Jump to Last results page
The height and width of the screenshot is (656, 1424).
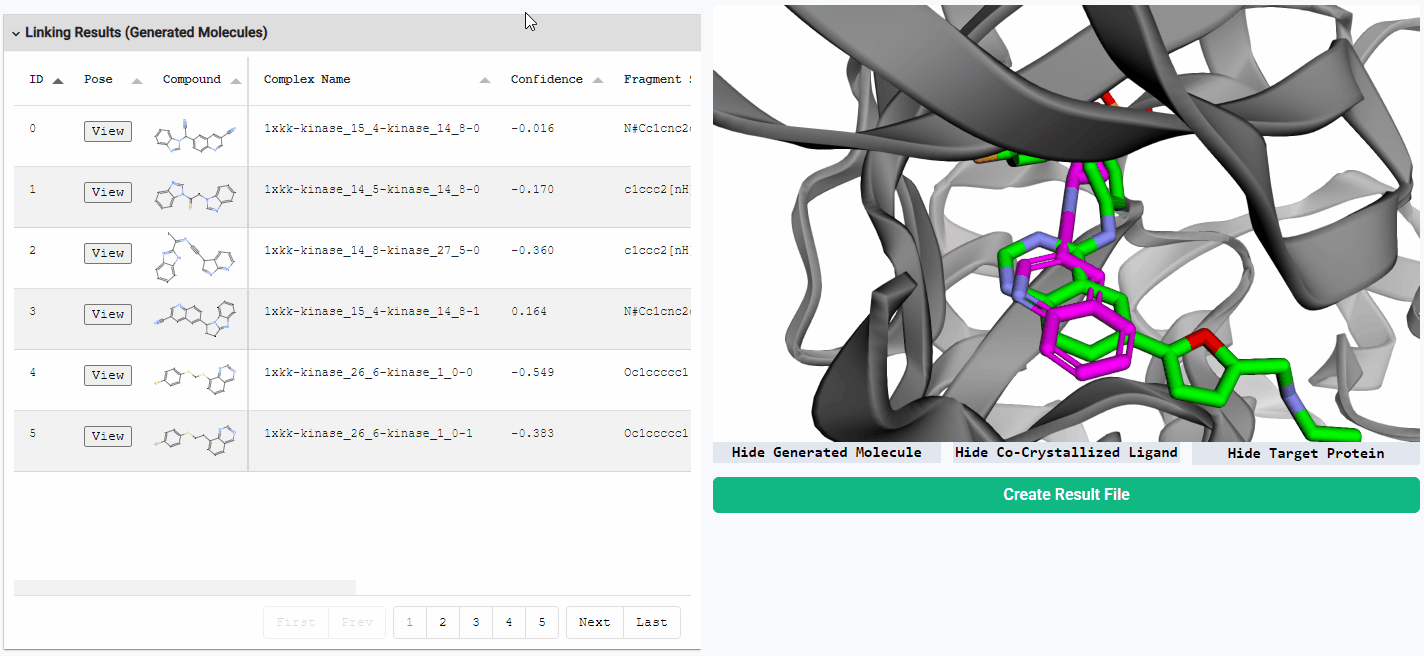click(x=651, y=622)
